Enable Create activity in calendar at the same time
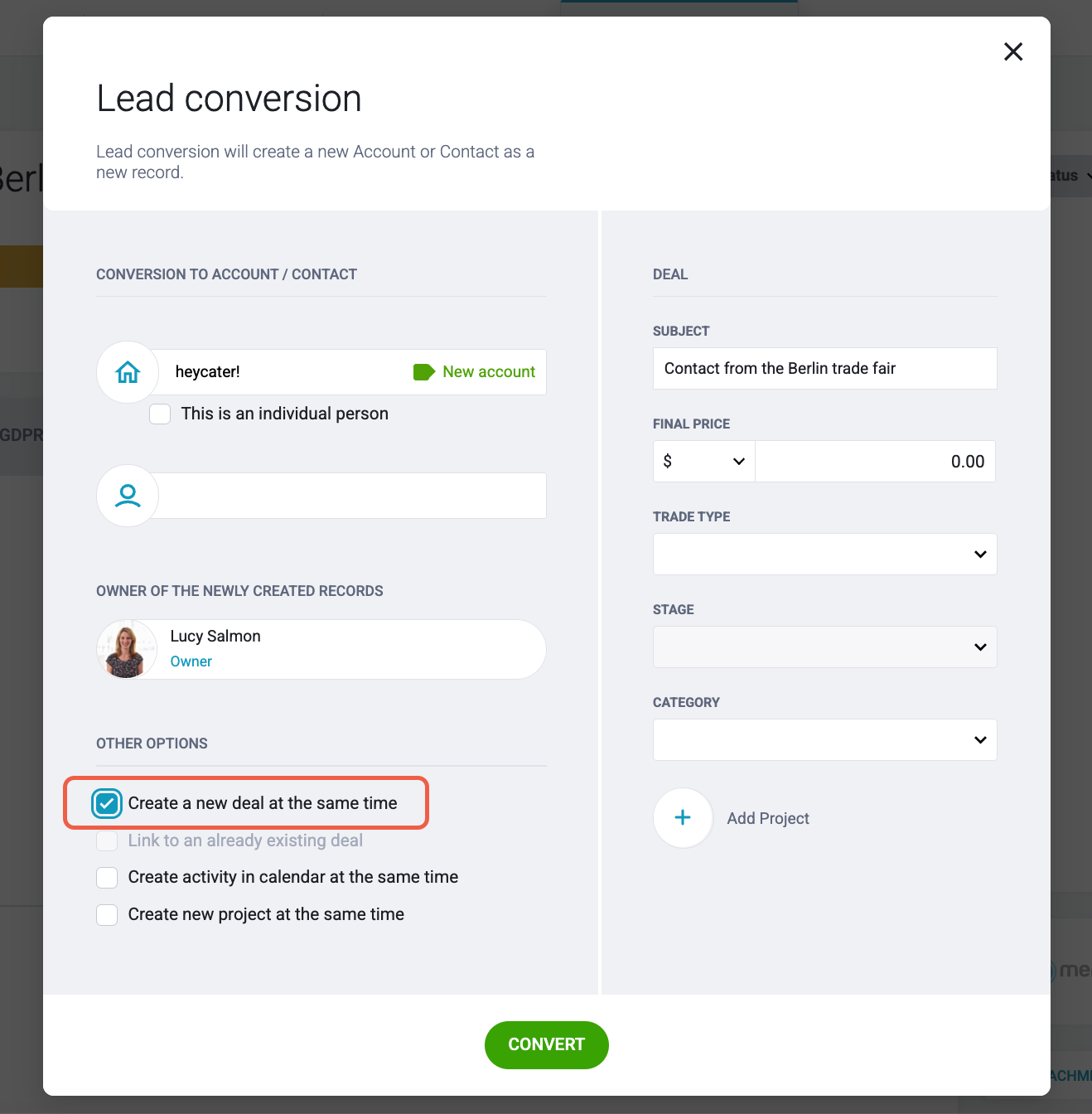 [107, 877]
